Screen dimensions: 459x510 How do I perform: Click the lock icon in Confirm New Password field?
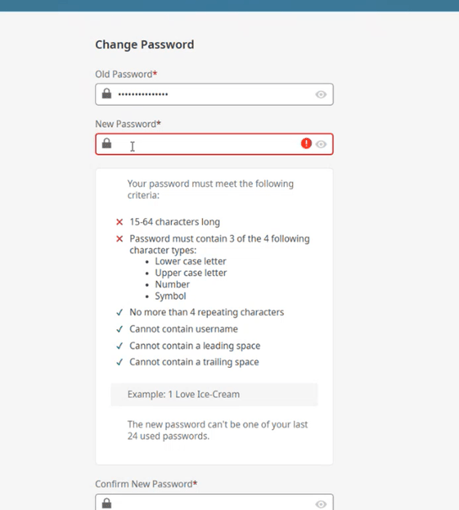pos(107,503)
